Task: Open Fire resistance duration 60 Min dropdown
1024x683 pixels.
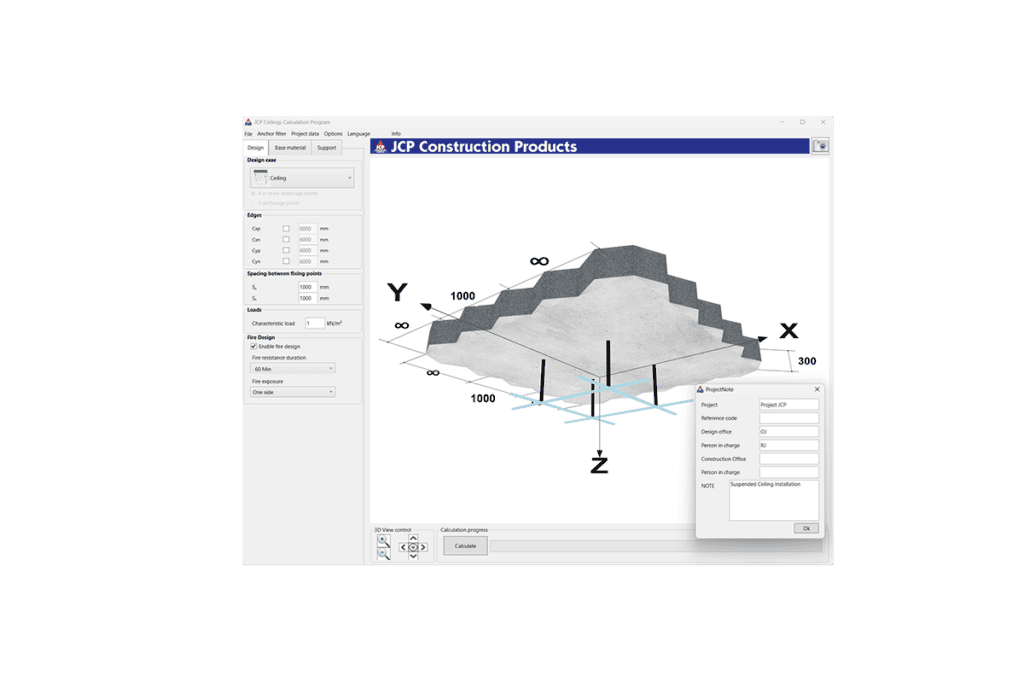Action: pyautogui.click(x=293, y=369)
